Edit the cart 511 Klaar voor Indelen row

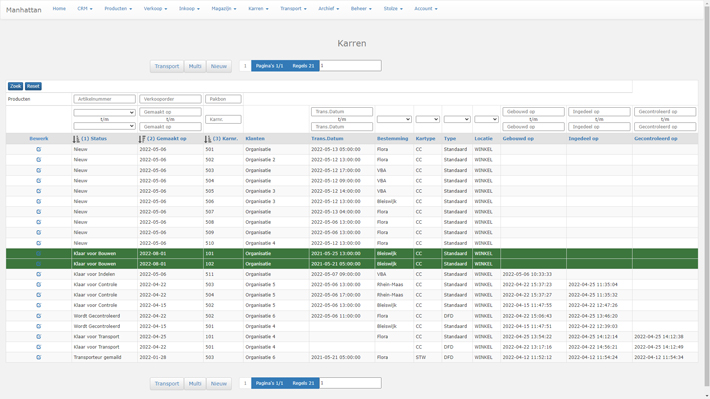pyautogui.click(x=38, y=274)
